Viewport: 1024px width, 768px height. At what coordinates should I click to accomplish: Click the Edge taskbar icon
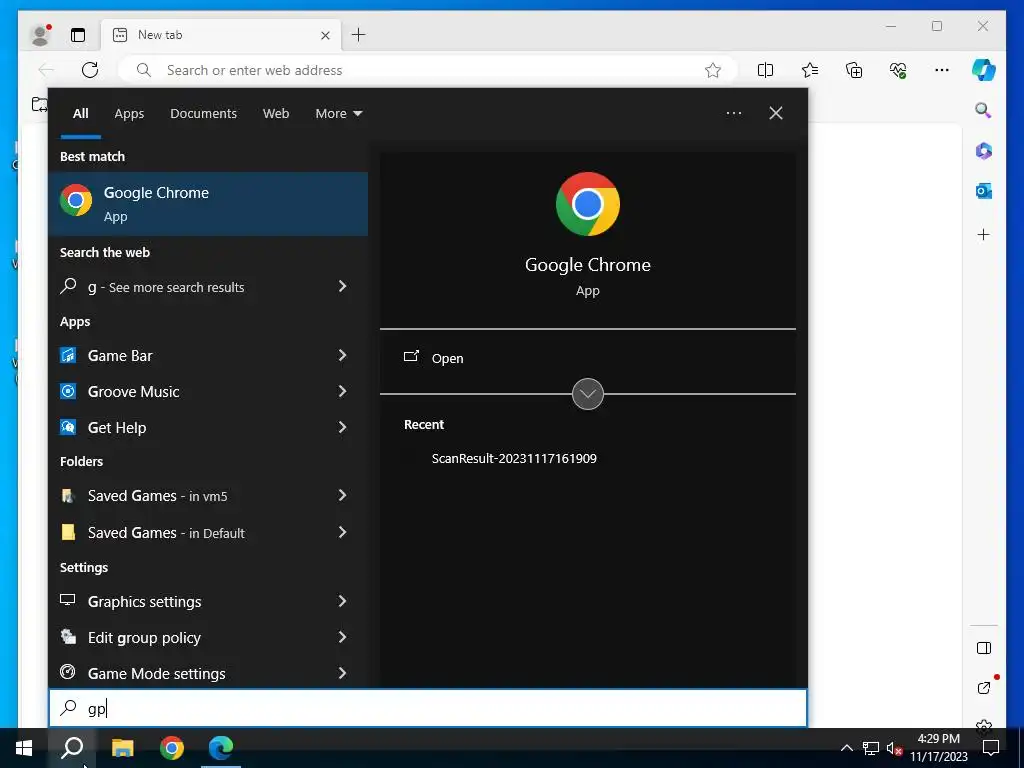(221, 748)
